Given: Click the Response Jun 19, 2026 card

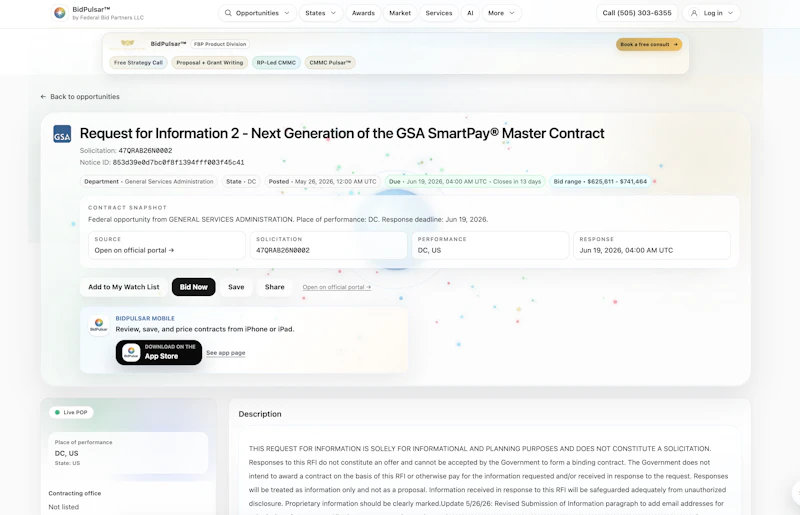Looking at the screenshot, I should (x=652, y=245).
